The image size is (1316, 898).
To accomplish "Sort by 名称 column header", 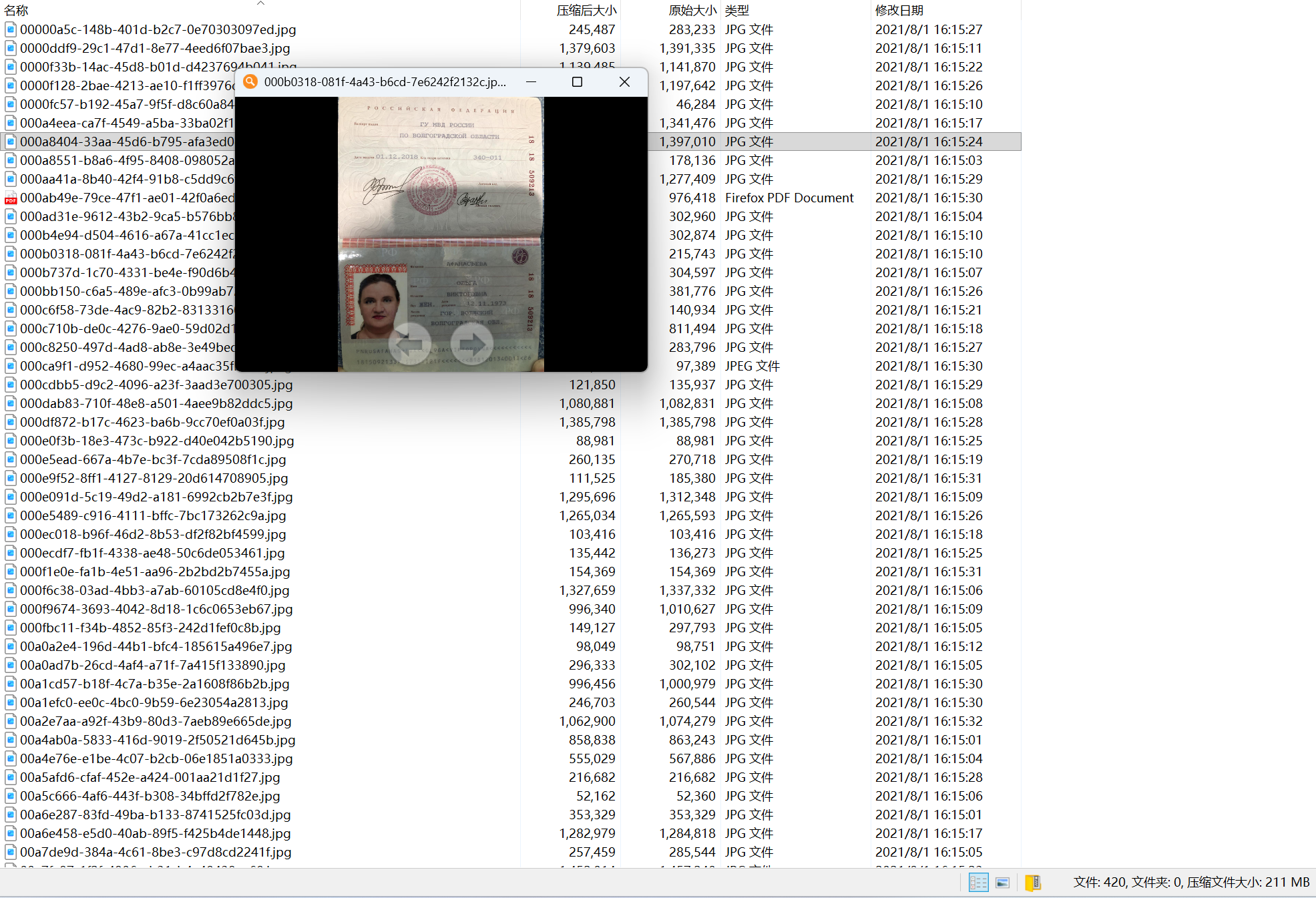I will [x=16, y=10].
